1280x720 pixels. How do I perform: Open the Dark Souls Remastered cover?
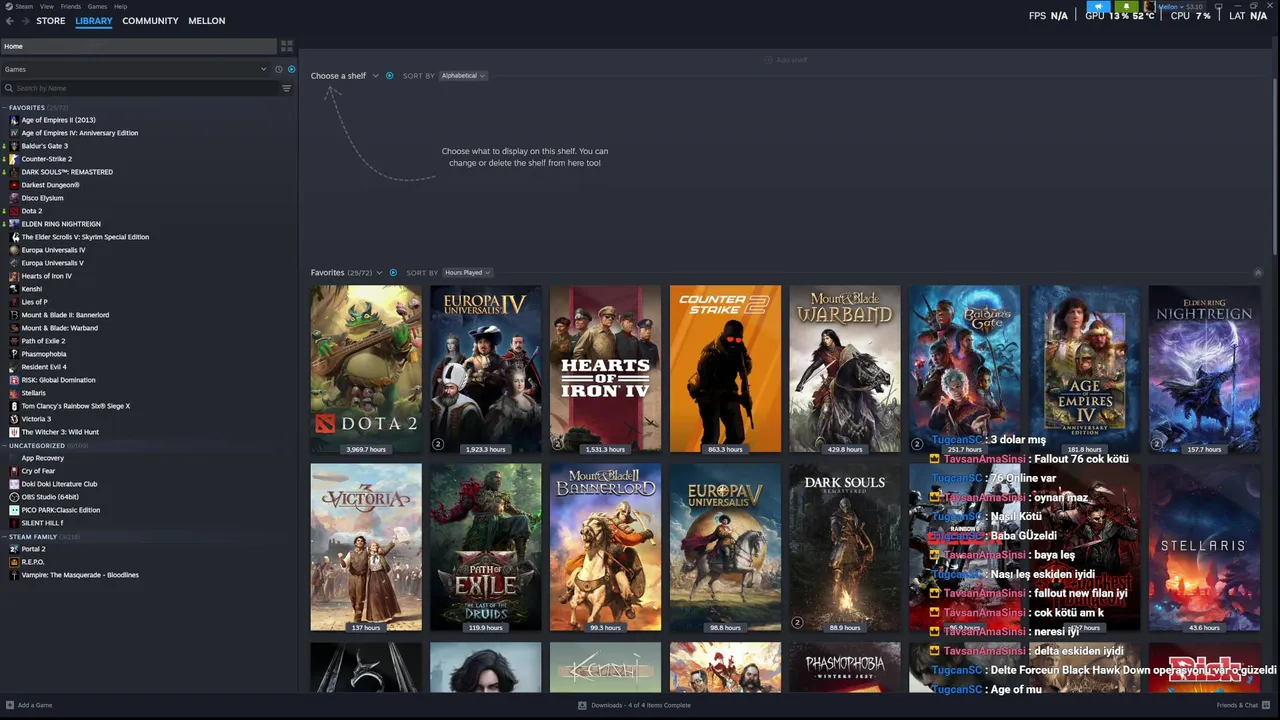pyautogui.click(x=845, y=547)
